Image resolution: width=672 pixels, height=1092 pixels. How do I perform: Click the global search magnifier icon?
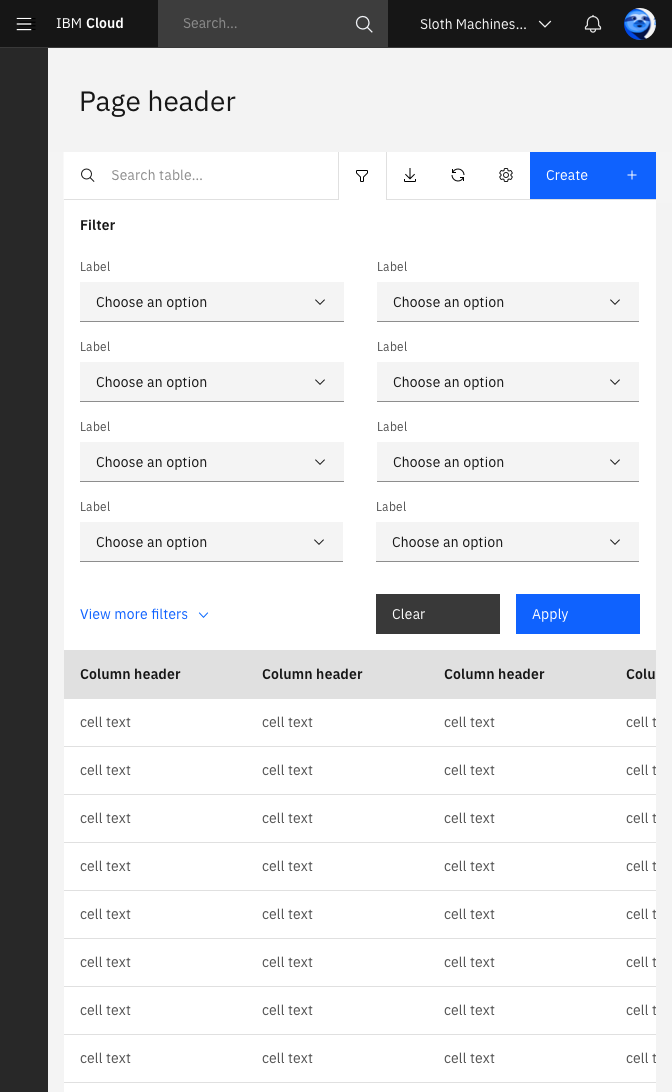[x=364, y=24]
